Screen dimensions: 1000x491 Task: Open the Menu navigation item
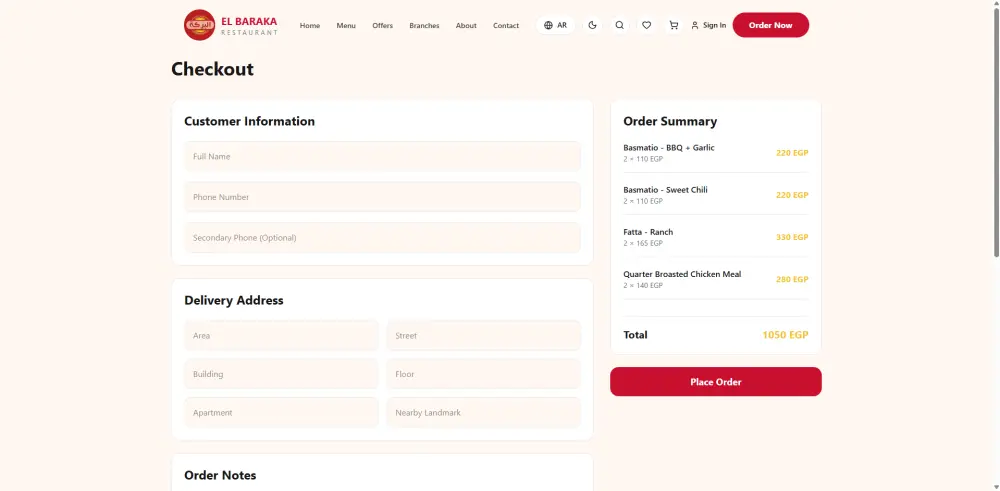(346, 26)
